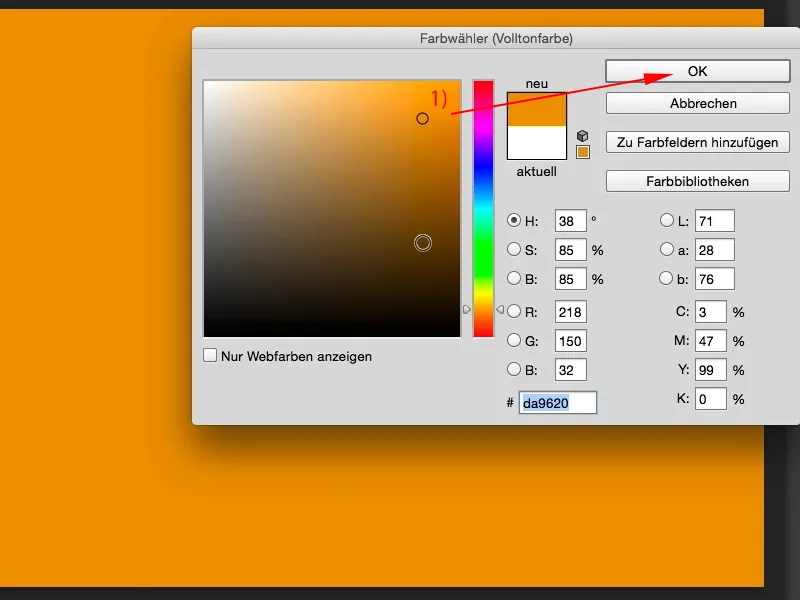800x600 pixels.
Task: Click the brightness B field 85
Action: 570,279
